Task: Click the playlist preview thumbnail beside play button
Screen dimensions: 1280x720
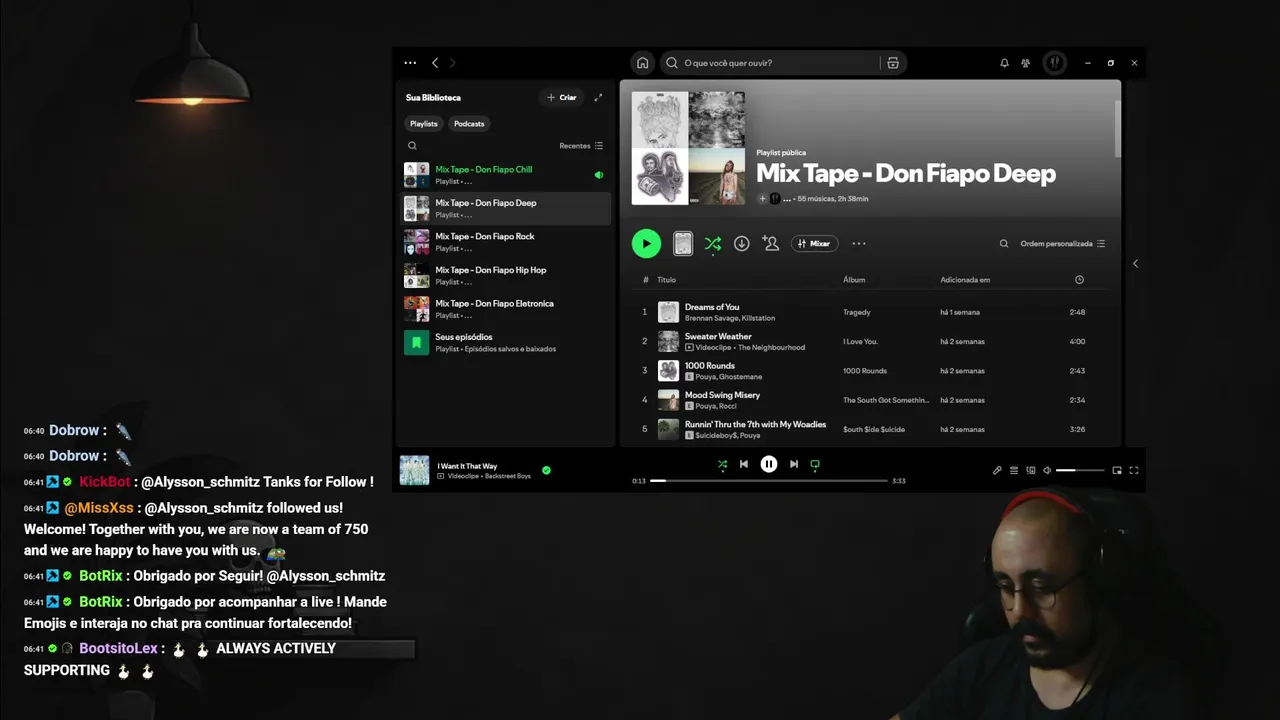Action: point(683,243)
